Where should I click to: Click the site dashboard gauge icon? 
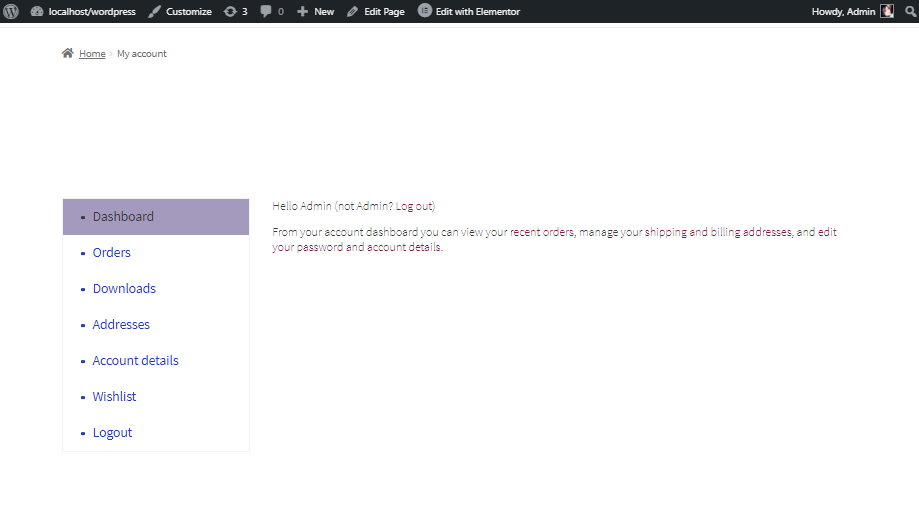[37, 11]
